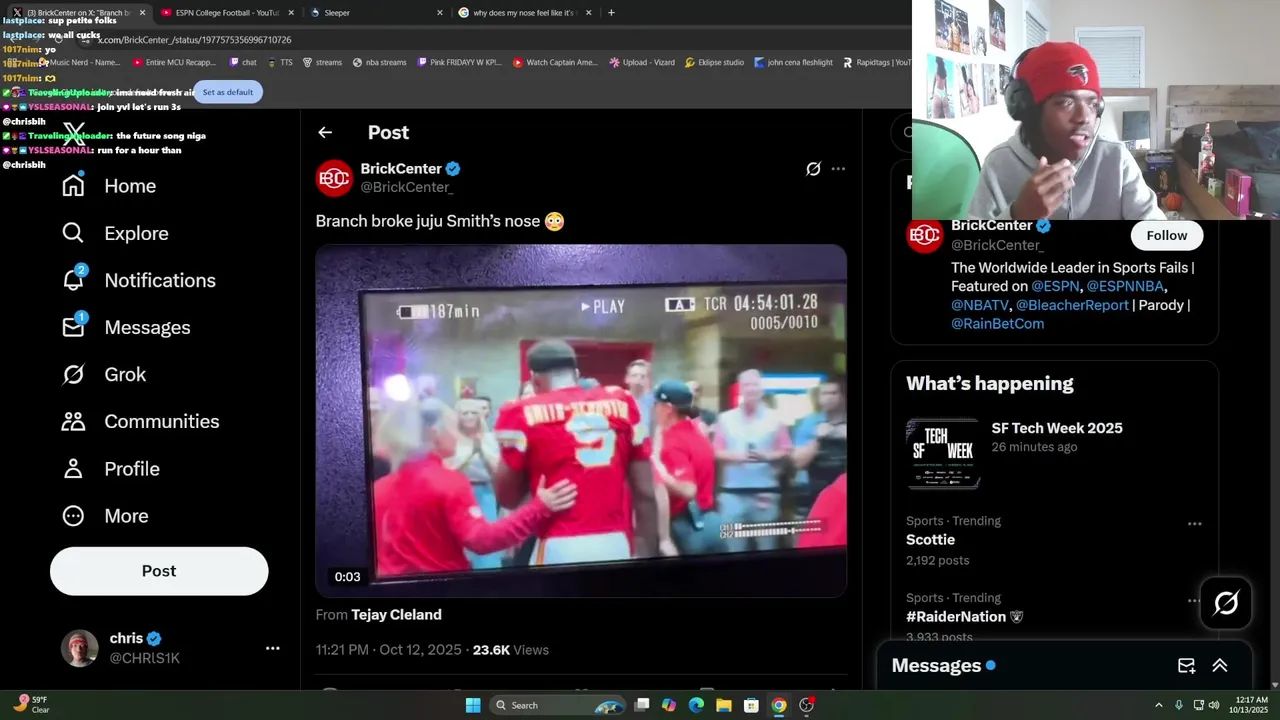Screen dimensions: 1280x720
Task: Open the @RainBetCom mention in the bio
Action: 997,323
